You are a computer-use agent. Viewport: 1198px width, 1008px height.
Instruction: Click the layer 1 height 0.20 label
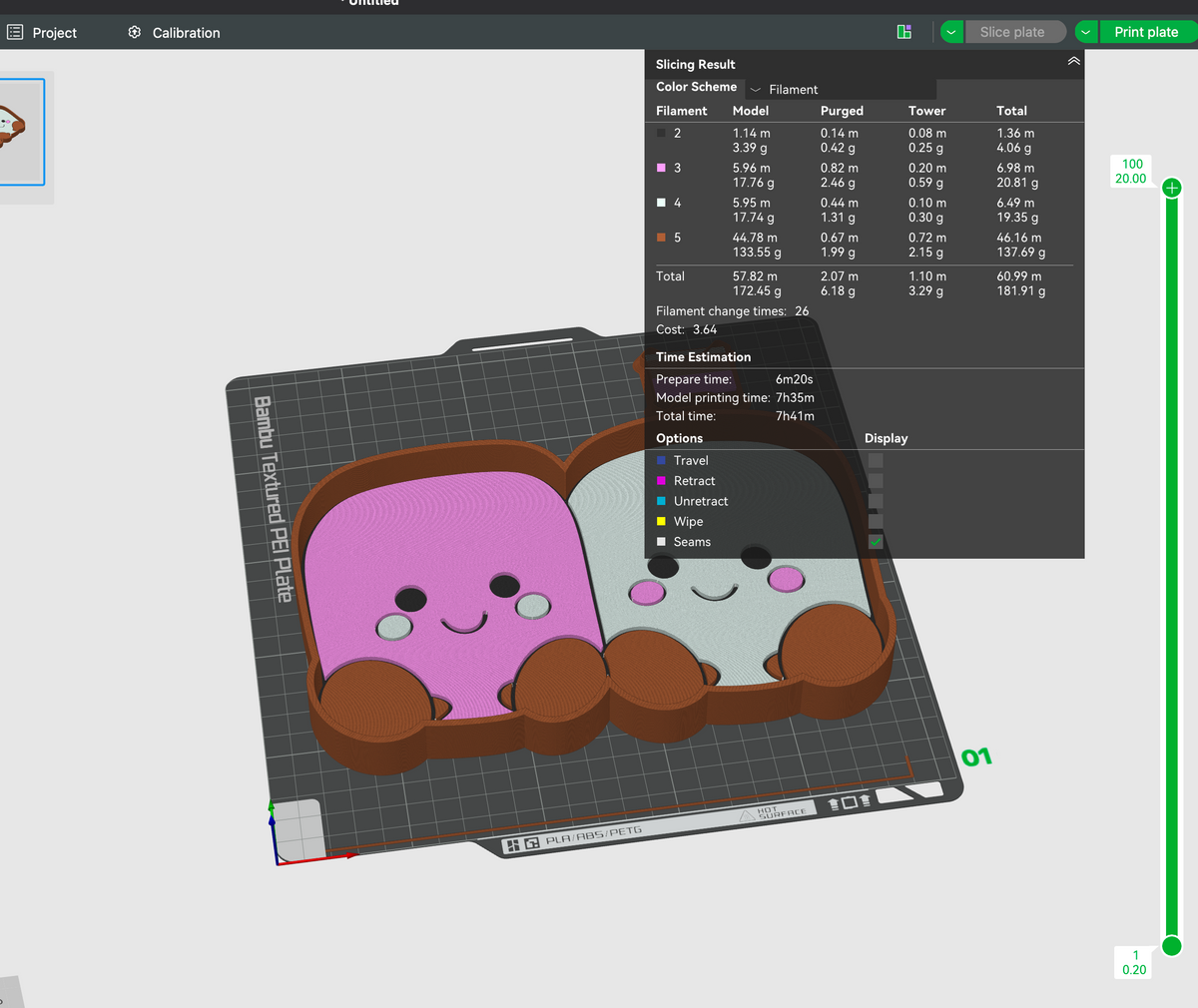pos(1134,962)
